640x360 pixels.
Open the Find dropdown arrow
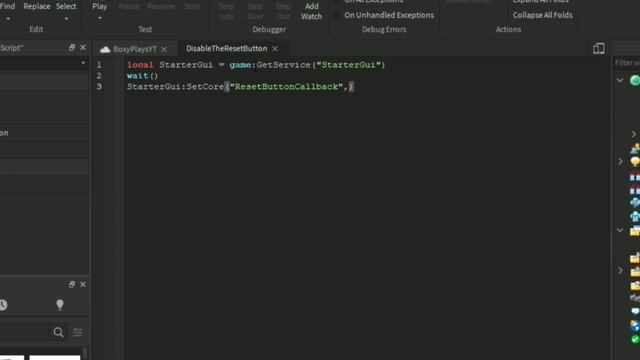[8, 19]
